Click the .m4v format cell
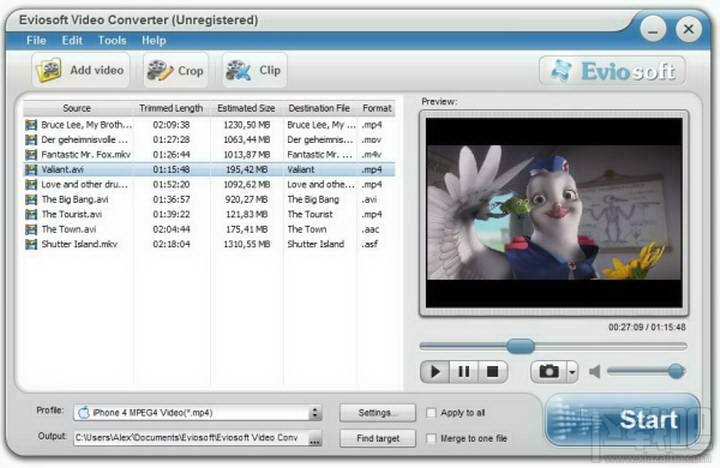Viewport: 720px width, 468px height. [x=371, y=155]
